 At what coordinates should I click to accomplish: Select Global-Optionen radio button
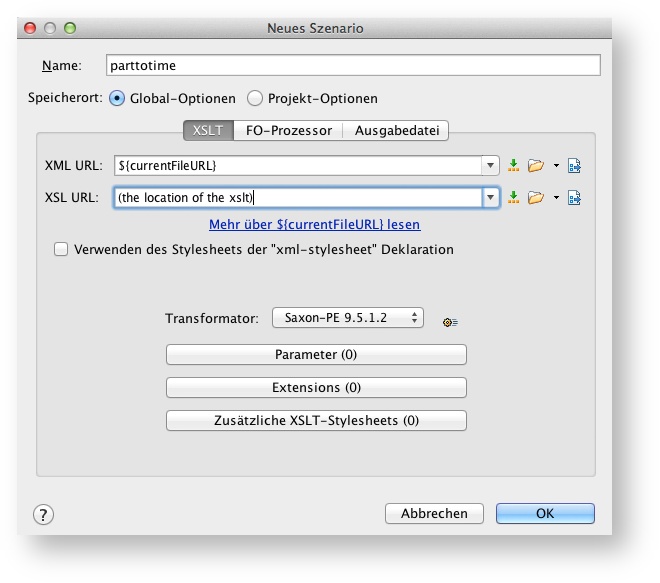[117, 99]
